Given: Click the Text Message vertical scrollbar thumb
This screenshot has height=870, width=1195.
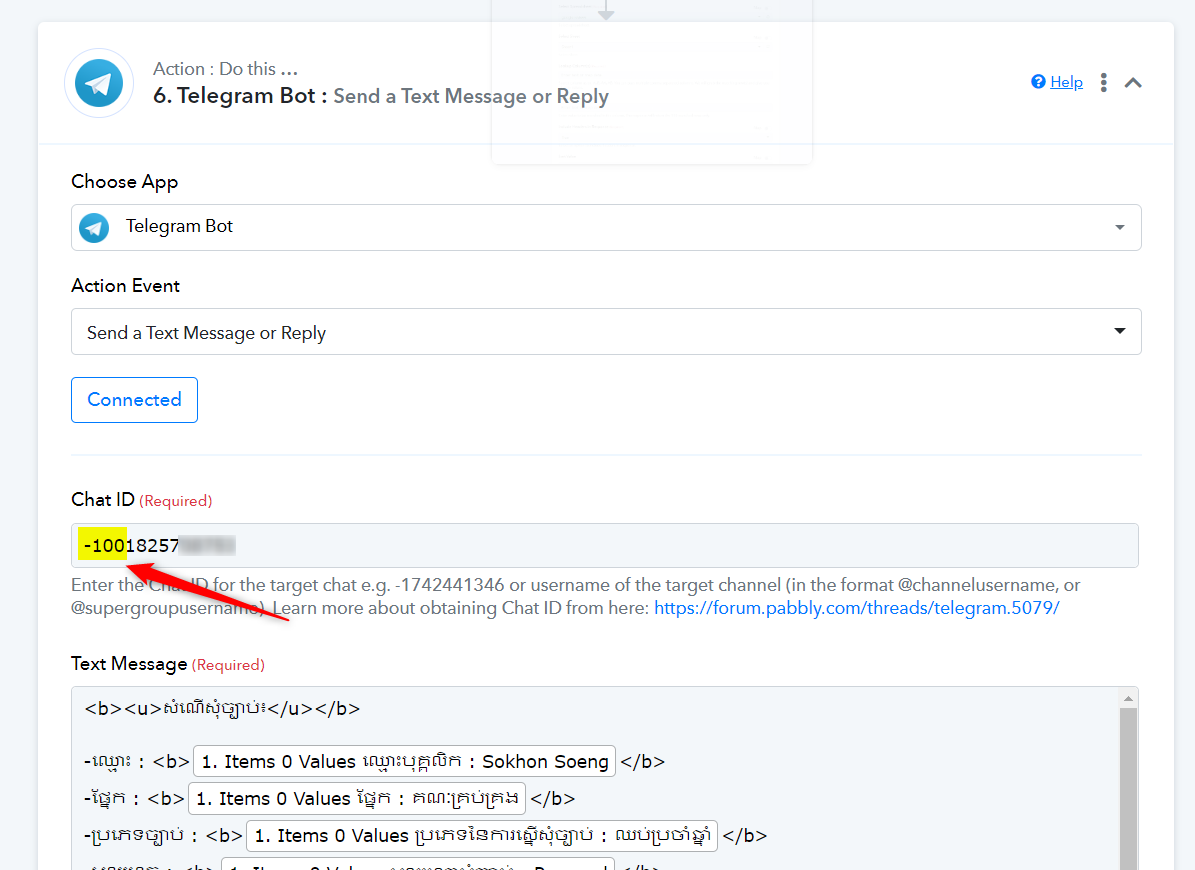Looking at the screenshot, I should 1129,788.
